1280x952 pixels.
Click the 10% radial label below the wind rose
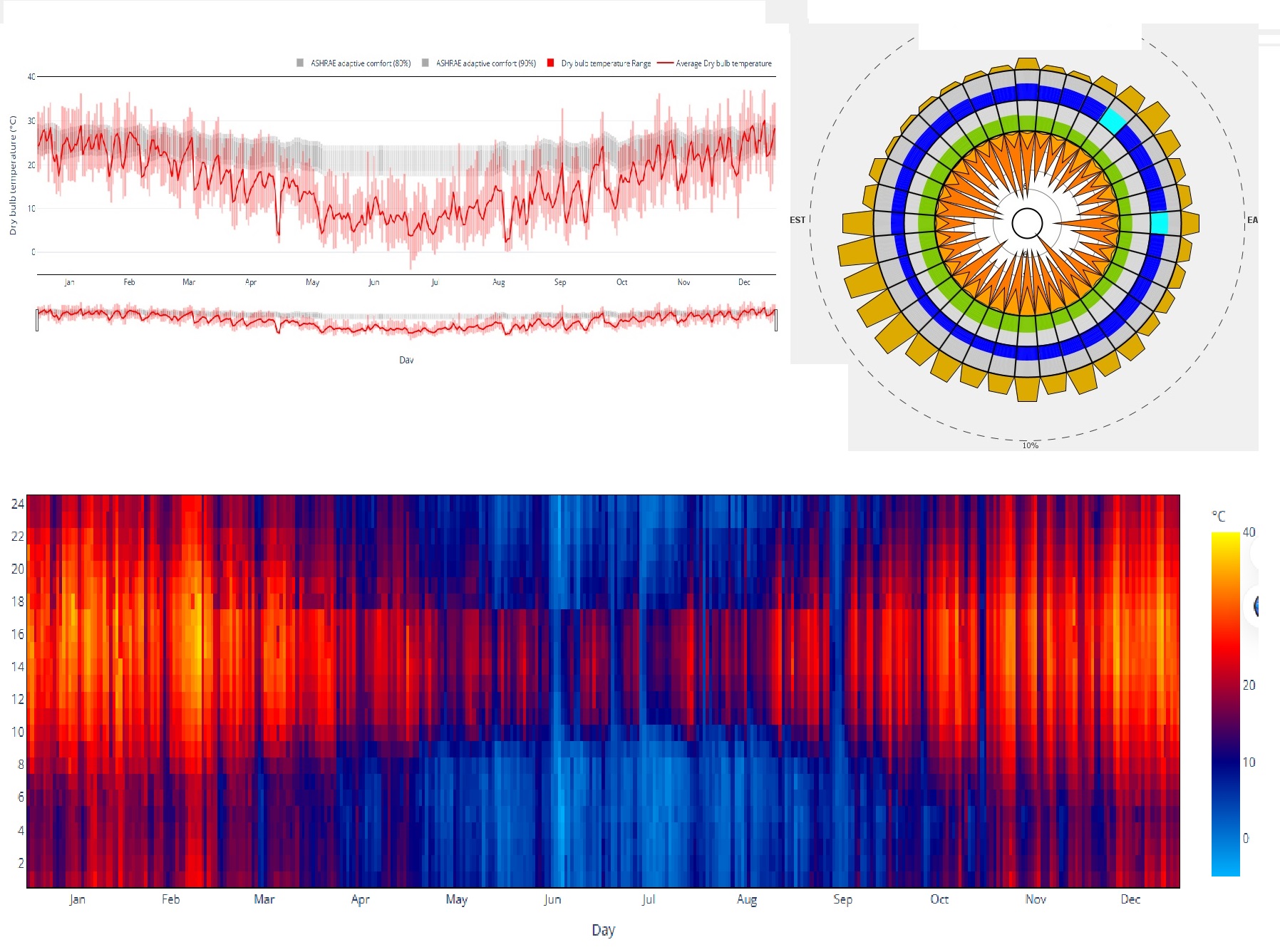point(1030,445)
